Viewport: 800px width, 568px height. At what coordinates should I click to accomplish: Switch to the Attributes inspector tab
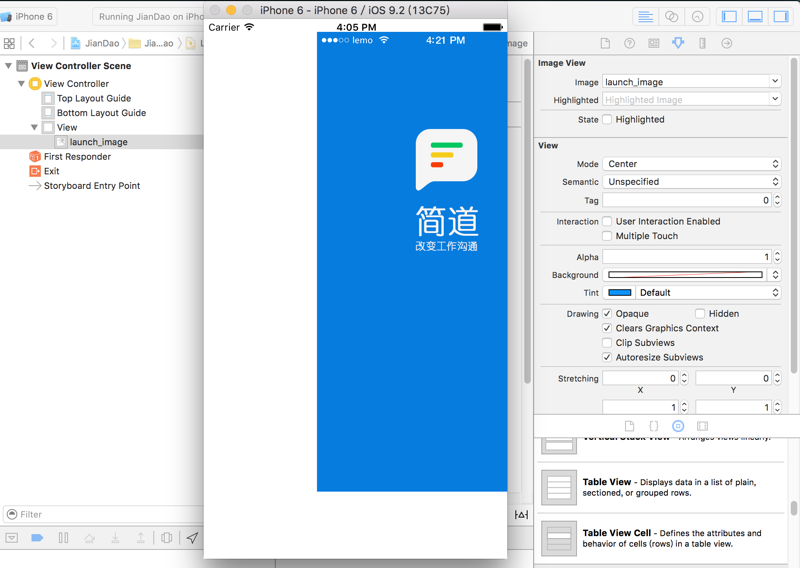(x=678, y=43)
